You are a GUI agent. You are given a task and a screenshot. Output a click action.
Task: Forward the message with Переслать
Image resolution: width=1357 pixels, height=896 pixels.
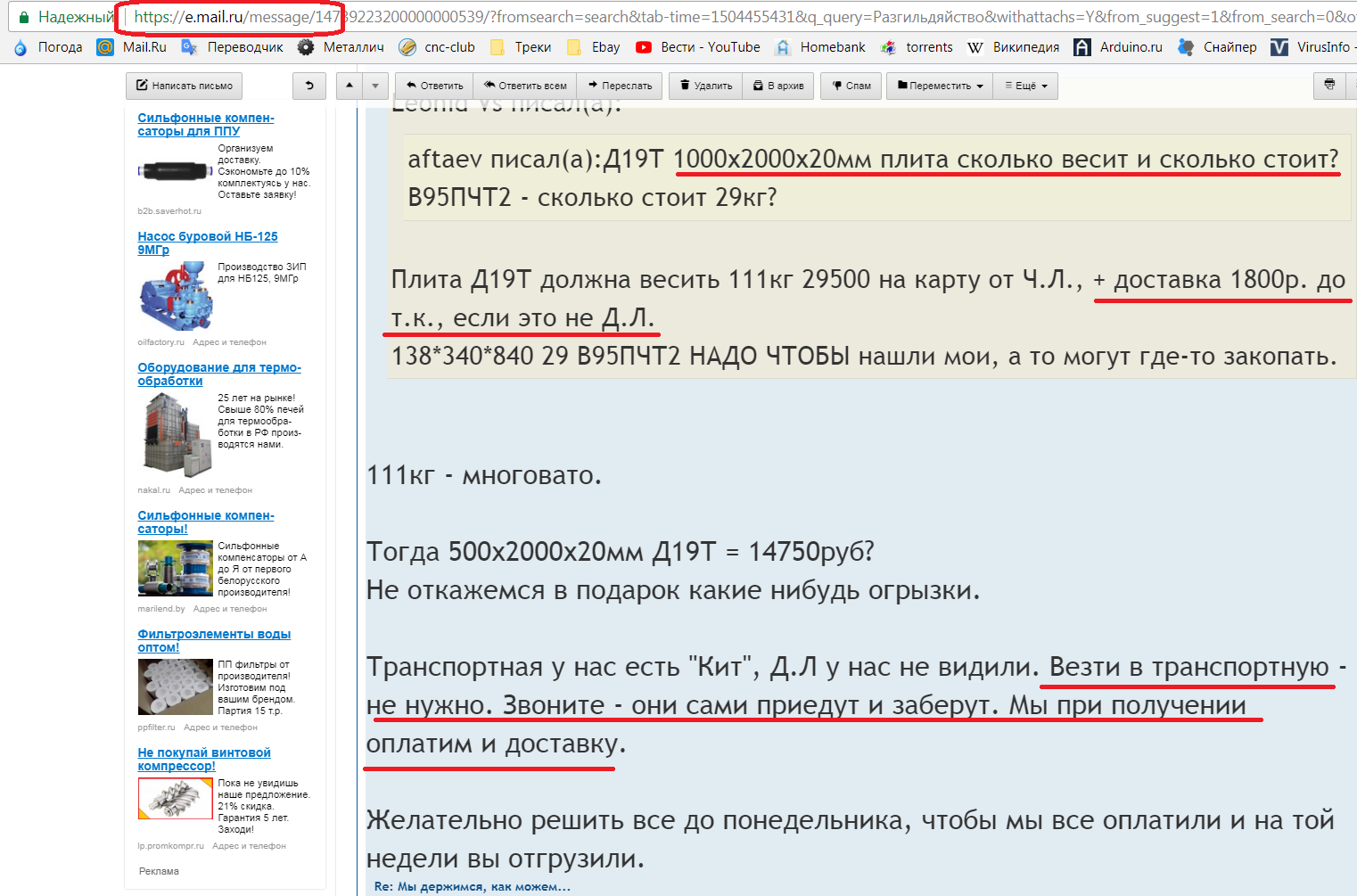(620, 86)
